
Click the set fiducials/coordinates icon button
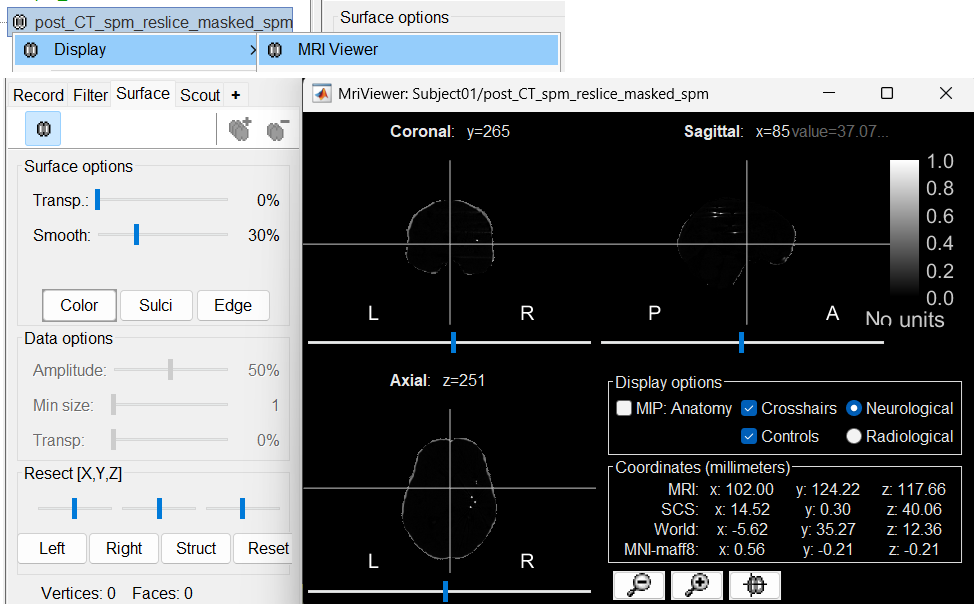coord(754,585)
